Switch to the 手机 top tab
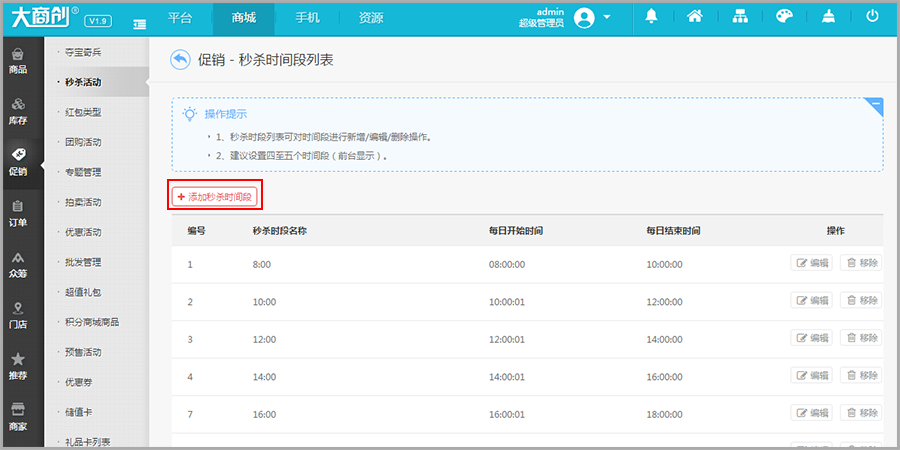The height and width of the screenshot is (450, 900). (x=308, y=18)
